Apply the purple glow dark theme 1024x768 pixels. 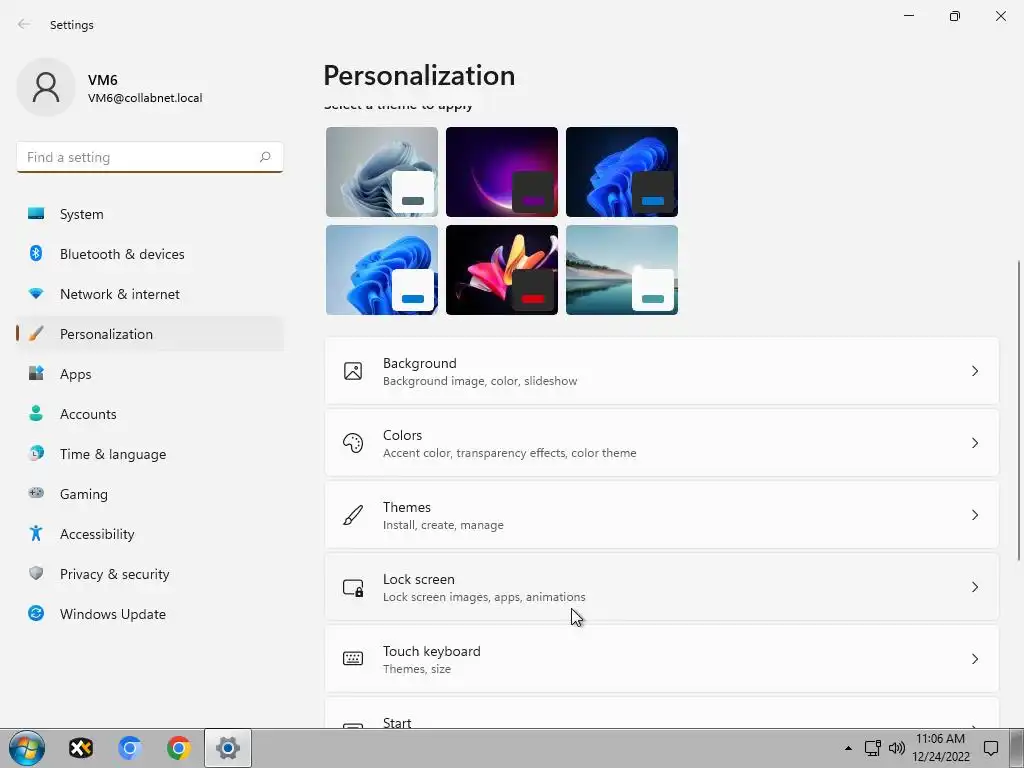coord(502,172)
